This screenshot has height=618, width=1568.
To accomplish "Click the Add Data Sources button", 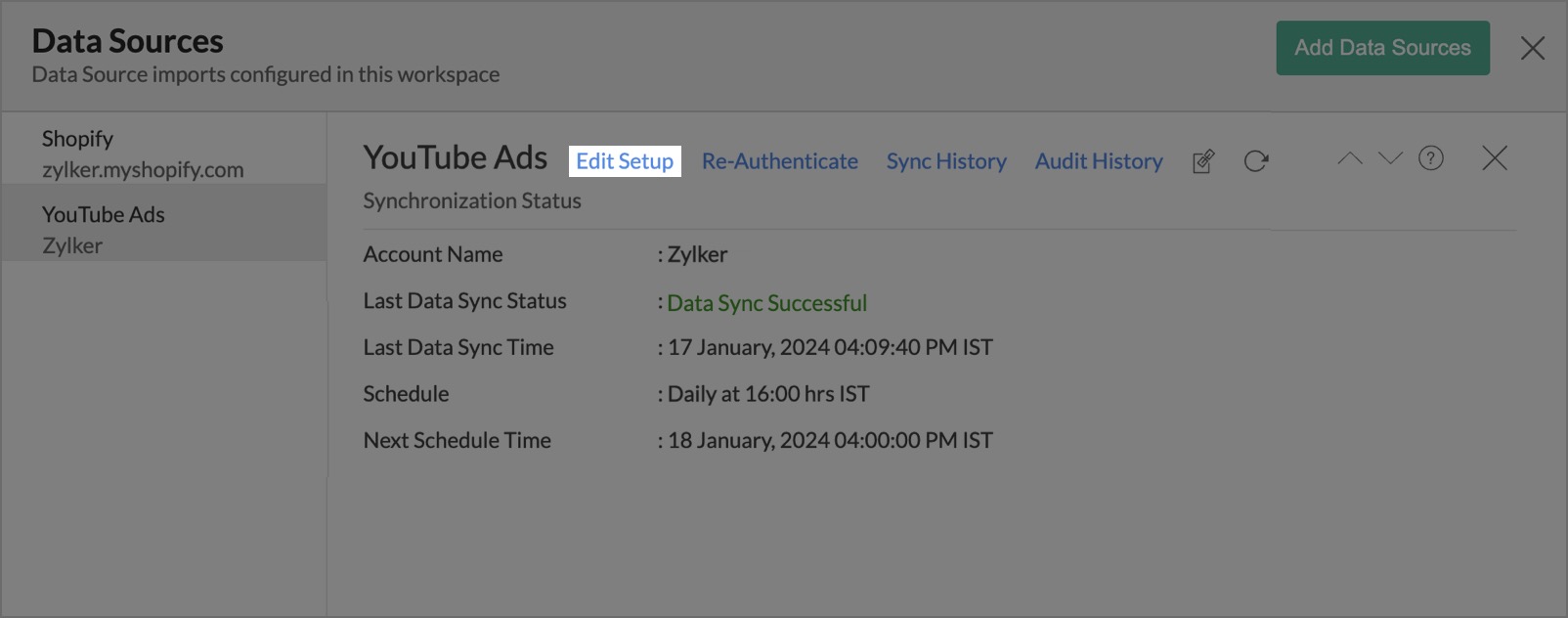I will pyautogui.click(x=1382, y=48).
